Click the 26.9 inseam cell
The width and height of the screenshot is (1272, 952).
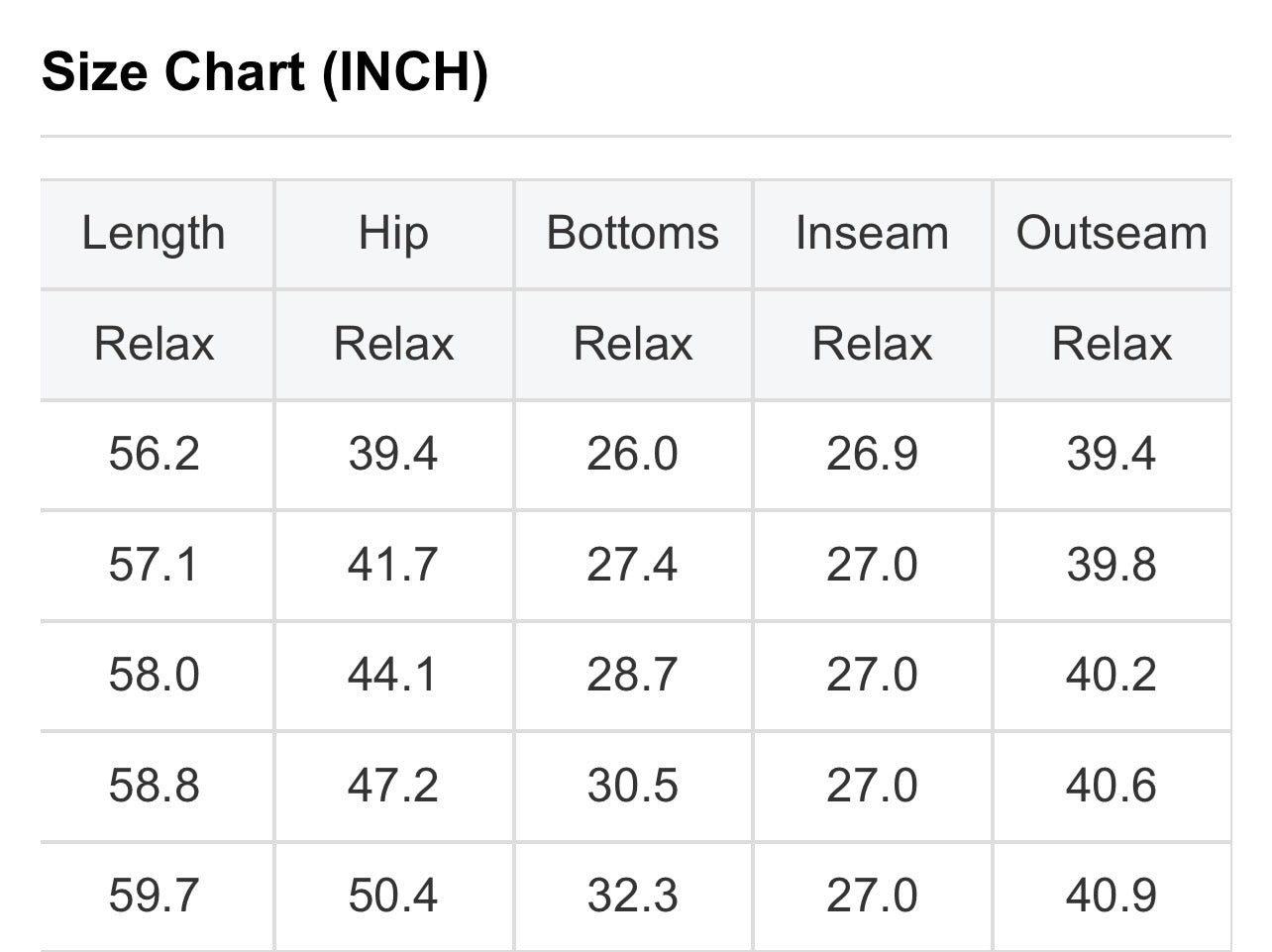click(872, 455)
